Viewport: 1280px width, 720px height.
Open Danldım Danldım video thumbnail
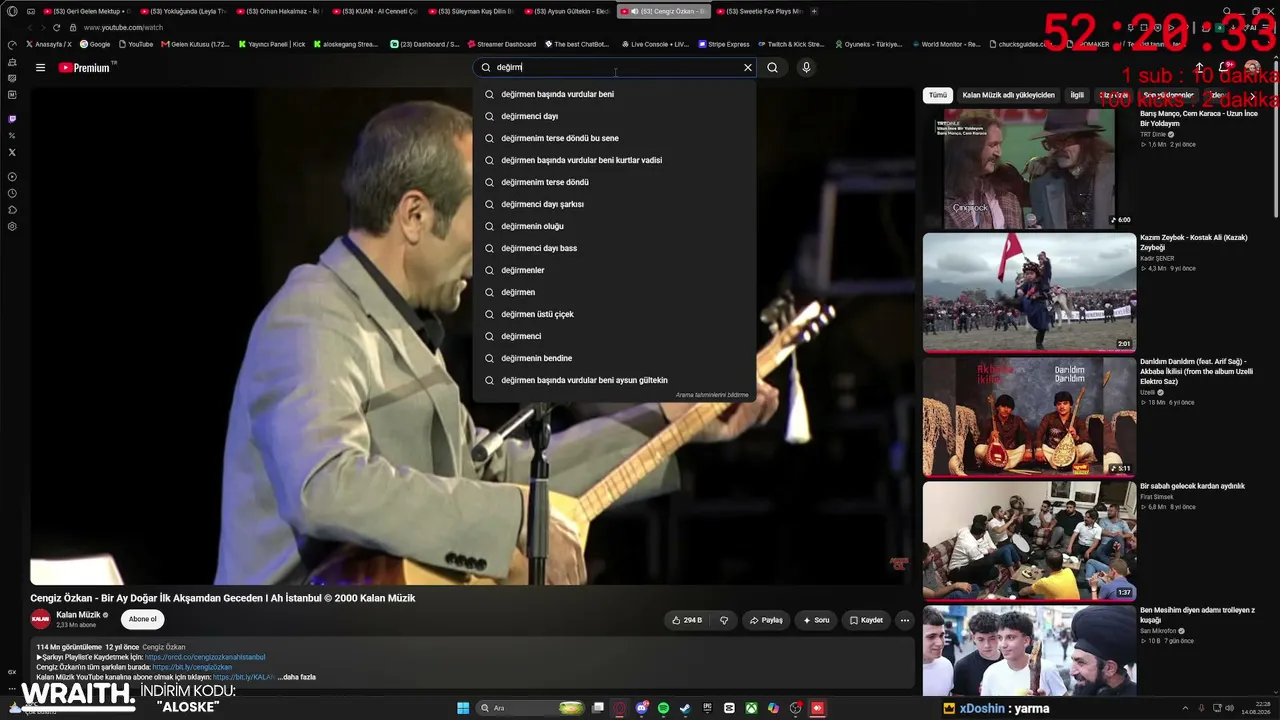[1029, 417]
